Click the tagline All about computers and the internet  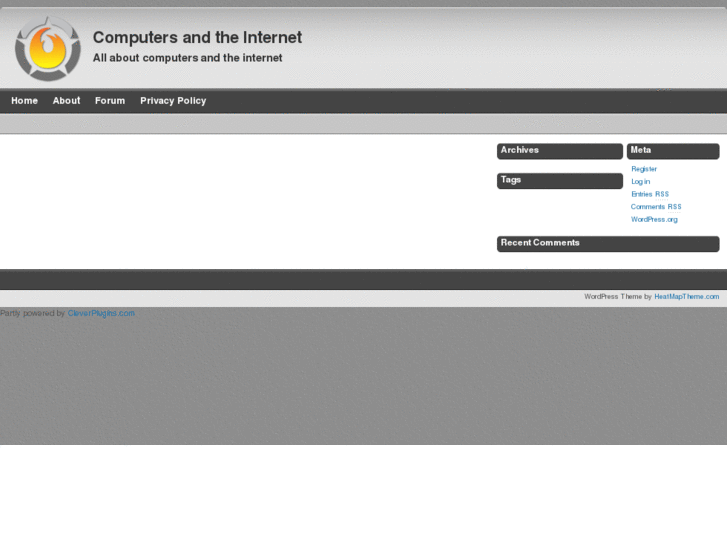pyautogui.click(x=187, y=58)
